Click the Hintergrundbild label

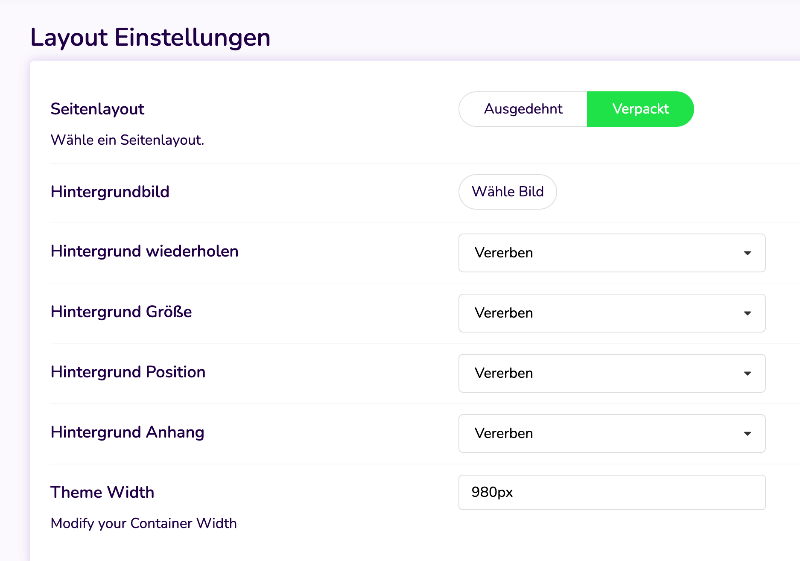click(x=110, y=192)
